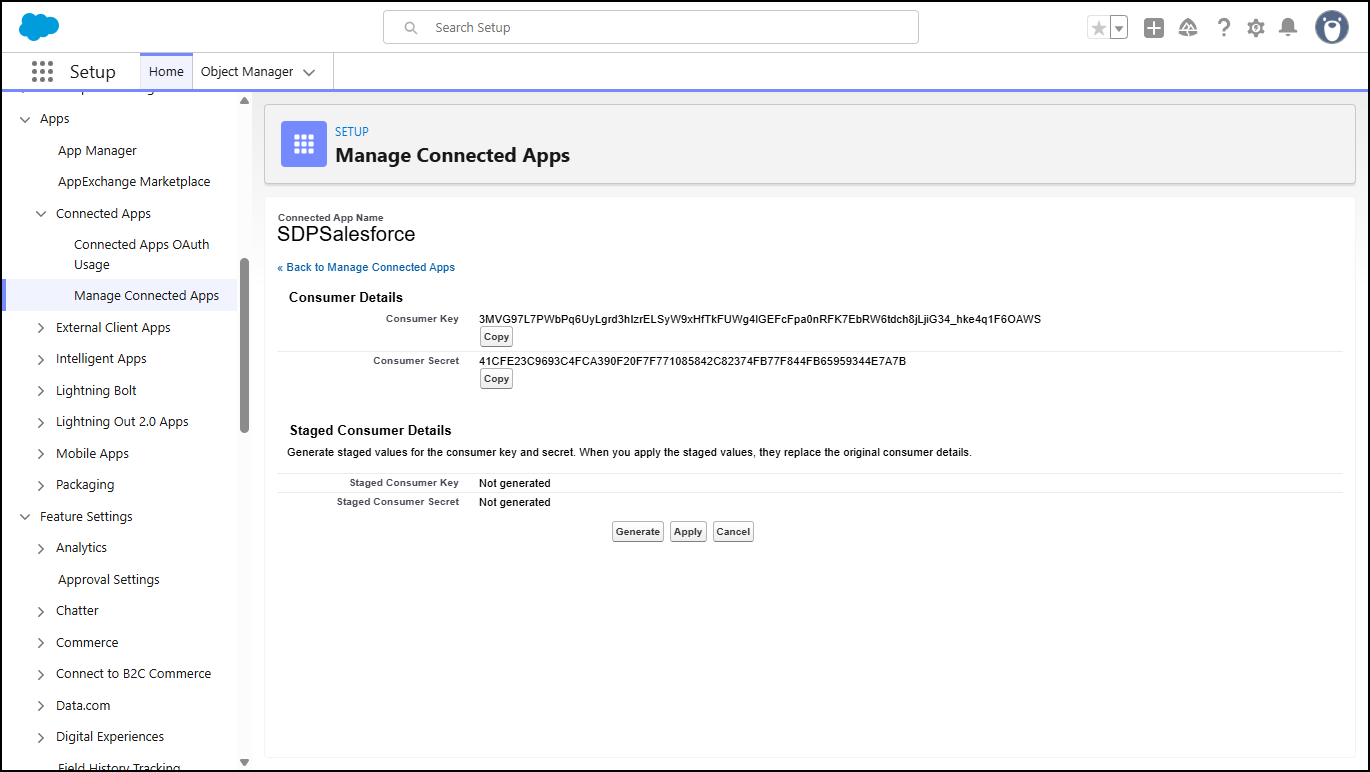Open the Trailhead guidance icon
Image resolution: width=1370 pixels, height=772 pixels.
pyautogui.click(x=1188, y=28)
